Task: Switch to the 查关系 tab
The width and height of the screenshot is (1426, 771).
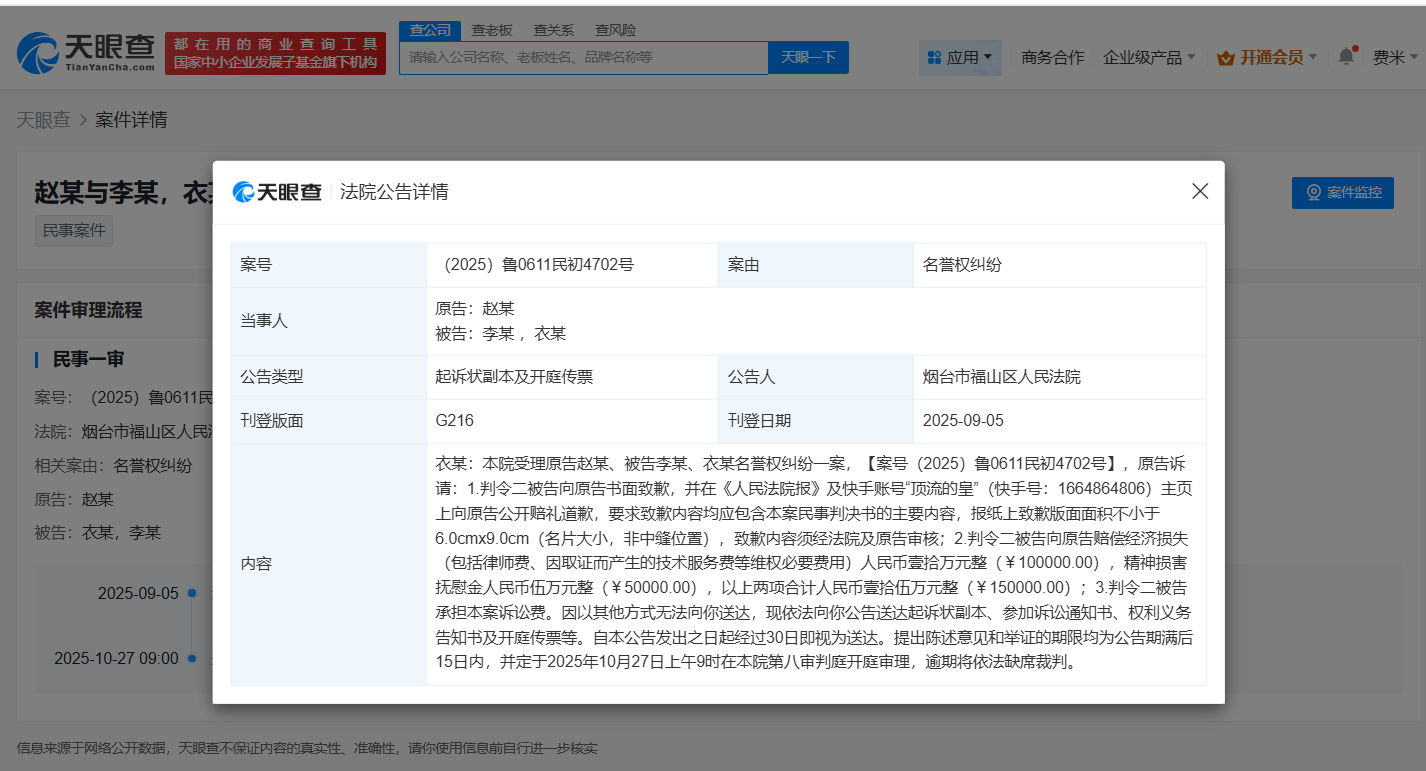Action: point(553,30)
